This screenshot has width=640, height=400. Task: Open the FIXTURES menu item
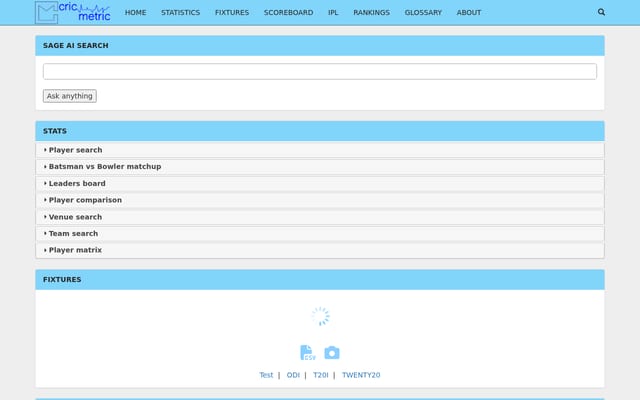(x=232, y=13)
